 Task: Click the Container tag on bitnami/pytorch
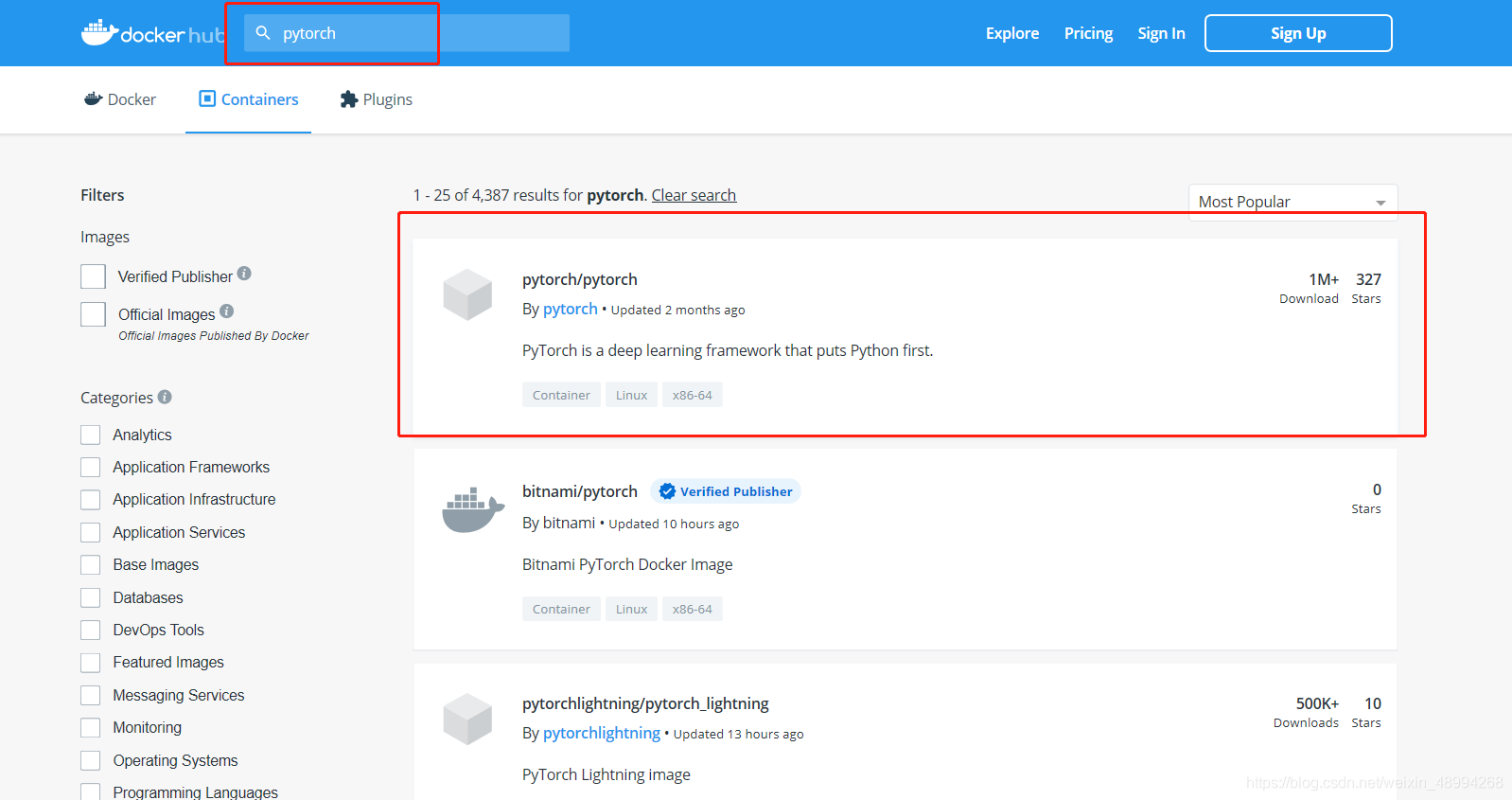click(561, 609)
